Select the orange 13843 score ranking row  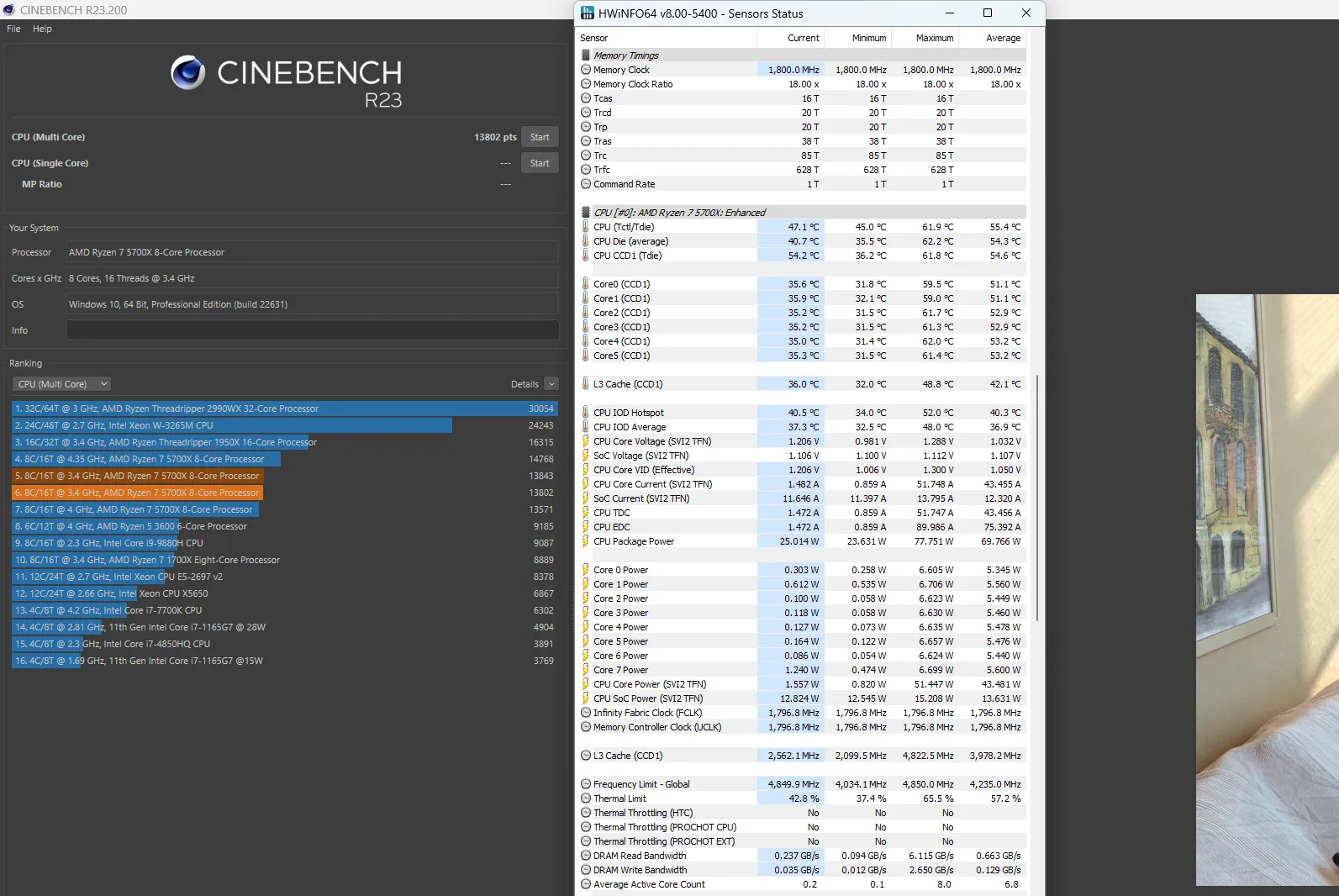tap(285, 476)
